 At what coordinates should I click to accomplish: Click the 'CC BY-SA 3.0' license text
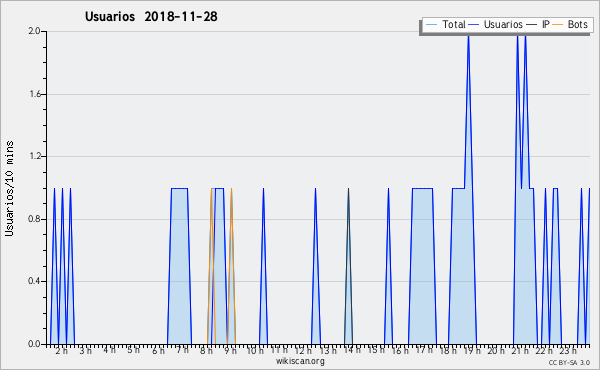[569, 363]
